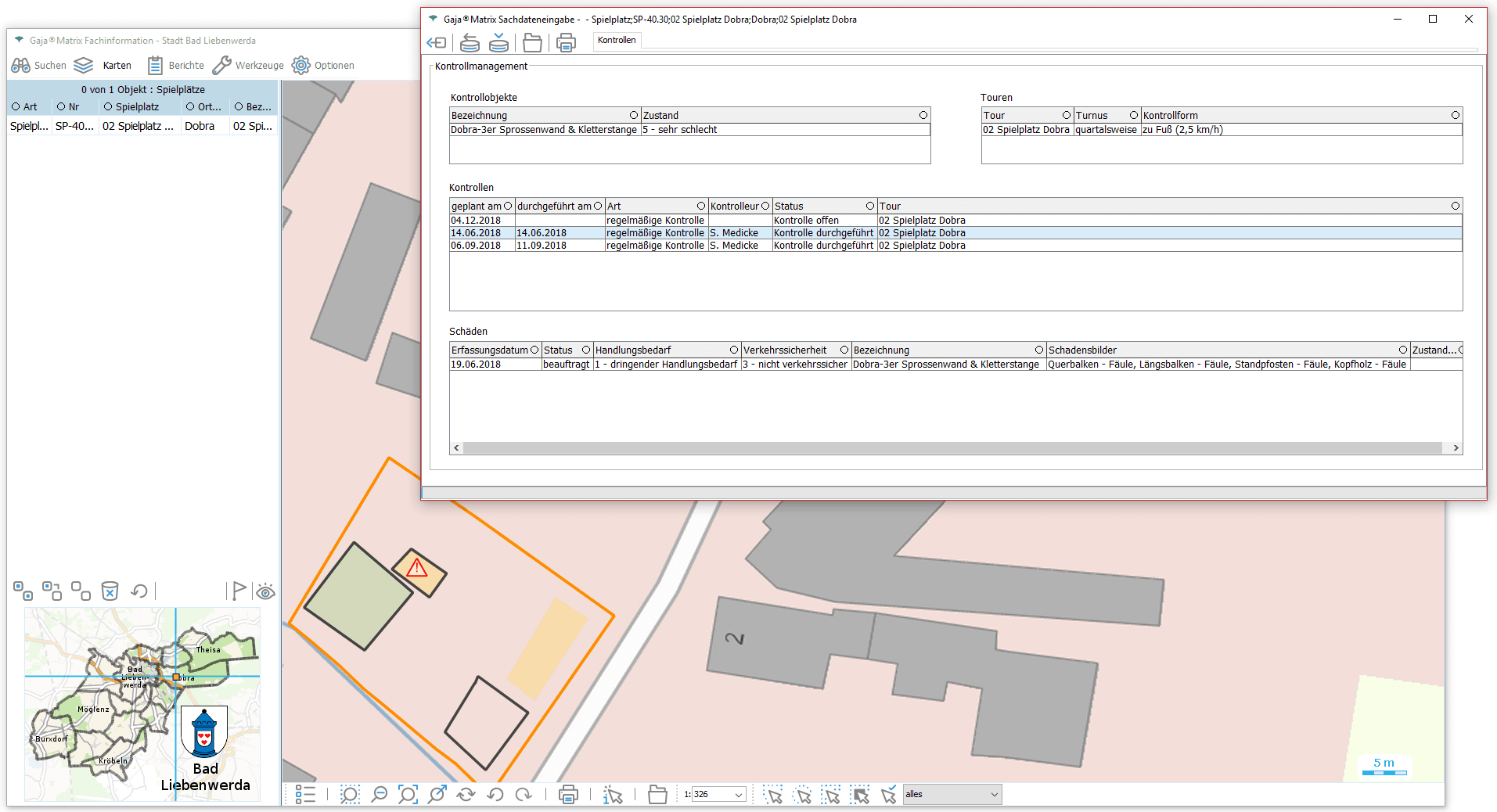Click the printer icon in Sachdateneingabe toolbar
This screenshot has height=812, width=1497.
(x=566, y=42)
